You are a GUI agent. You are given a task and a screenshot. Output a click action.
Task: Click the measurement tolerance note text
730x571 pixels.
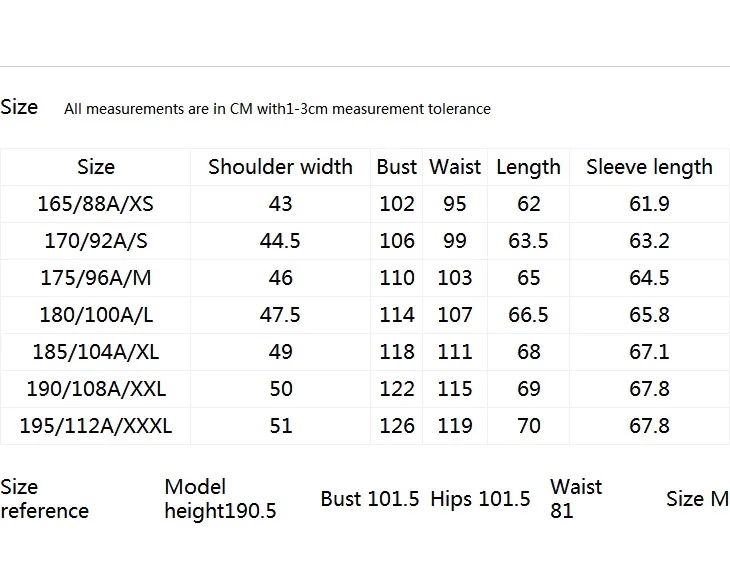(x=277, y=109)
